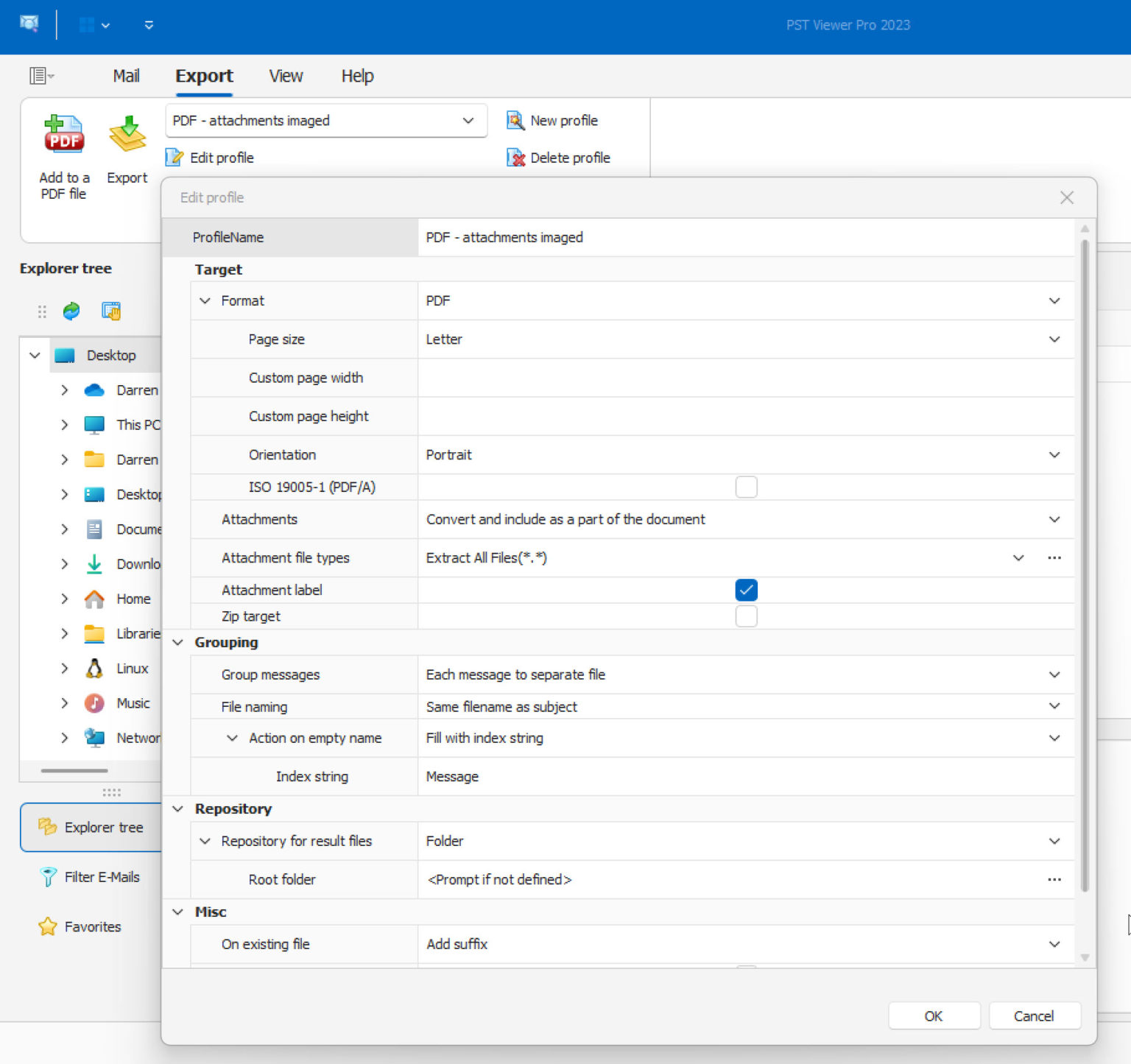
Task: Click the Add to a PDF file icon
Action: click(63, 135)
